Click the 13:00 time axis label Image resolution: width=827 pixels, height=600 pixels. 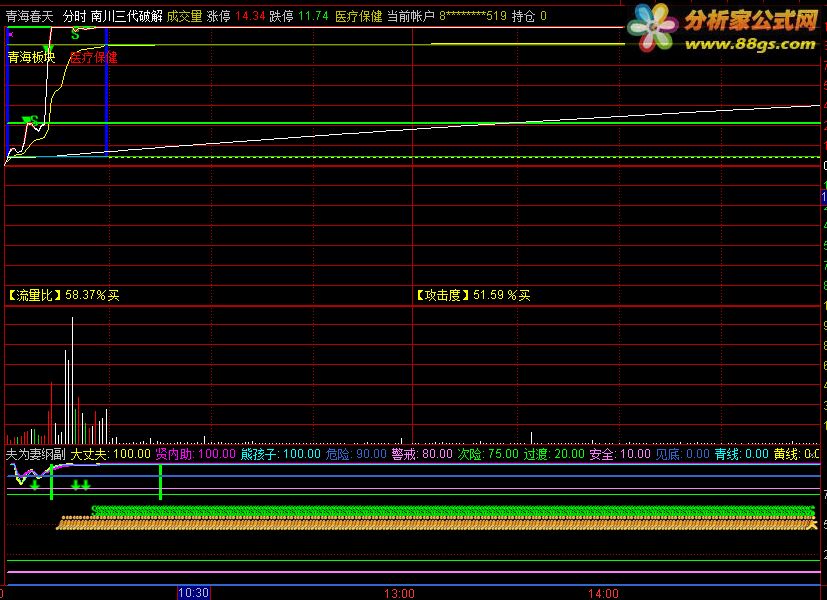coord(399,594)
